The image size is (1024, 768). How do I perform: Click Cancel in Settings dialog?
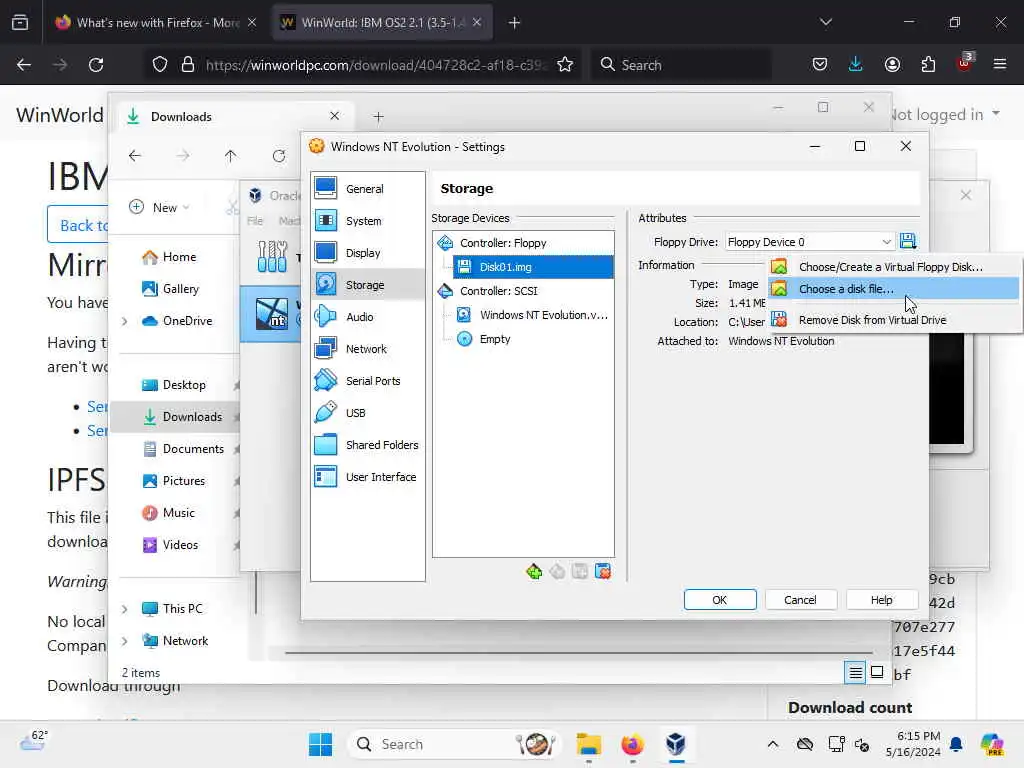pyautogui.click(x=800, y=600)
